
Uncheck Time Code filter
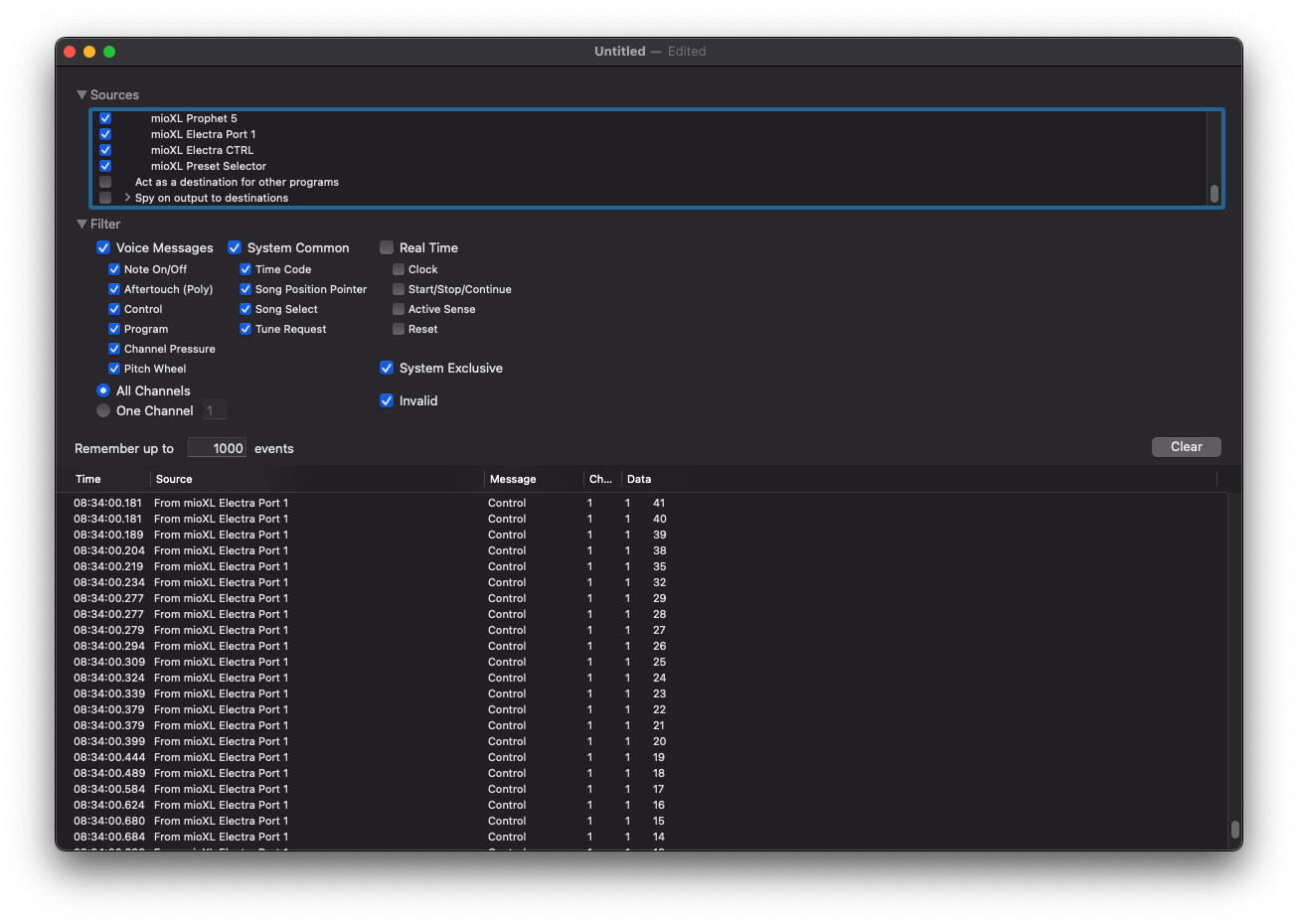point(245,269)
